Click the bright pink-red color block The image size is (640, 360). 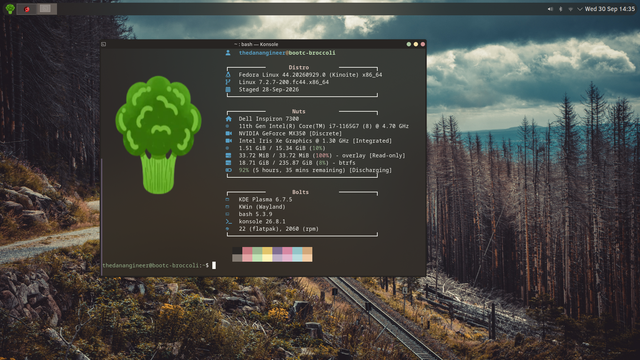tap(247, 258)
